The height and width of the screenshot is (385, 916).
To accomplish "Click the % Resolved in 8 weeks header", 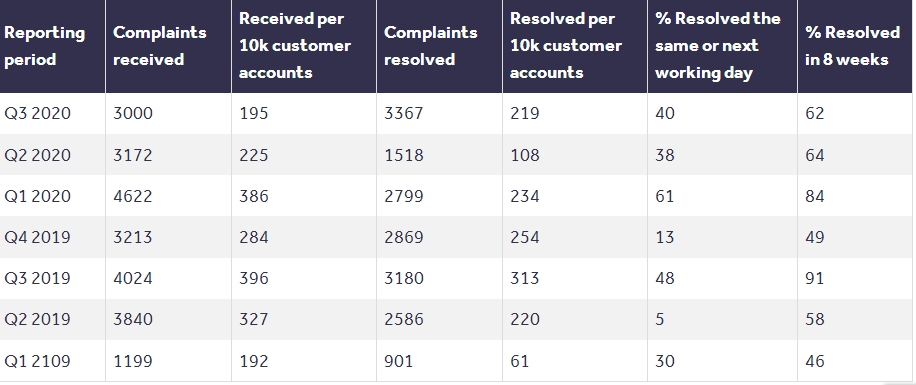I will pyautogui.click(x=852, y=46).
